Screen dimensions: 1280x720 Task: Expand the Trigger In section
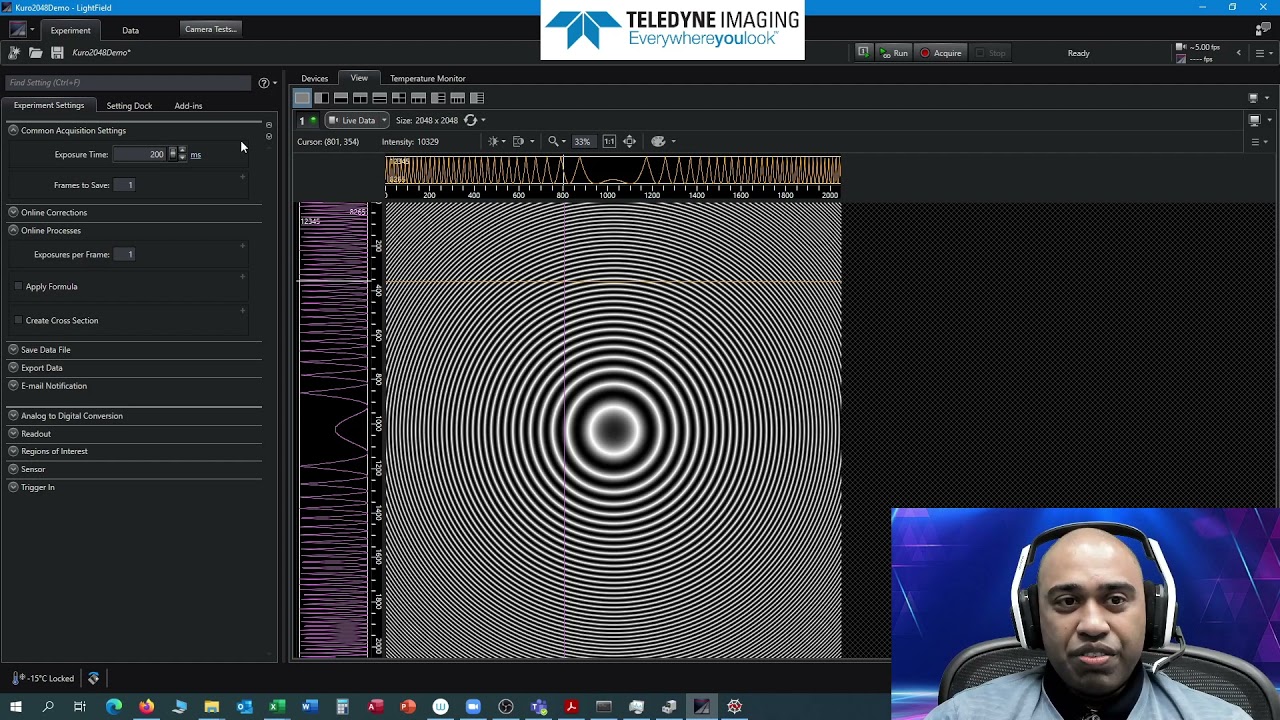coord(13,487)
